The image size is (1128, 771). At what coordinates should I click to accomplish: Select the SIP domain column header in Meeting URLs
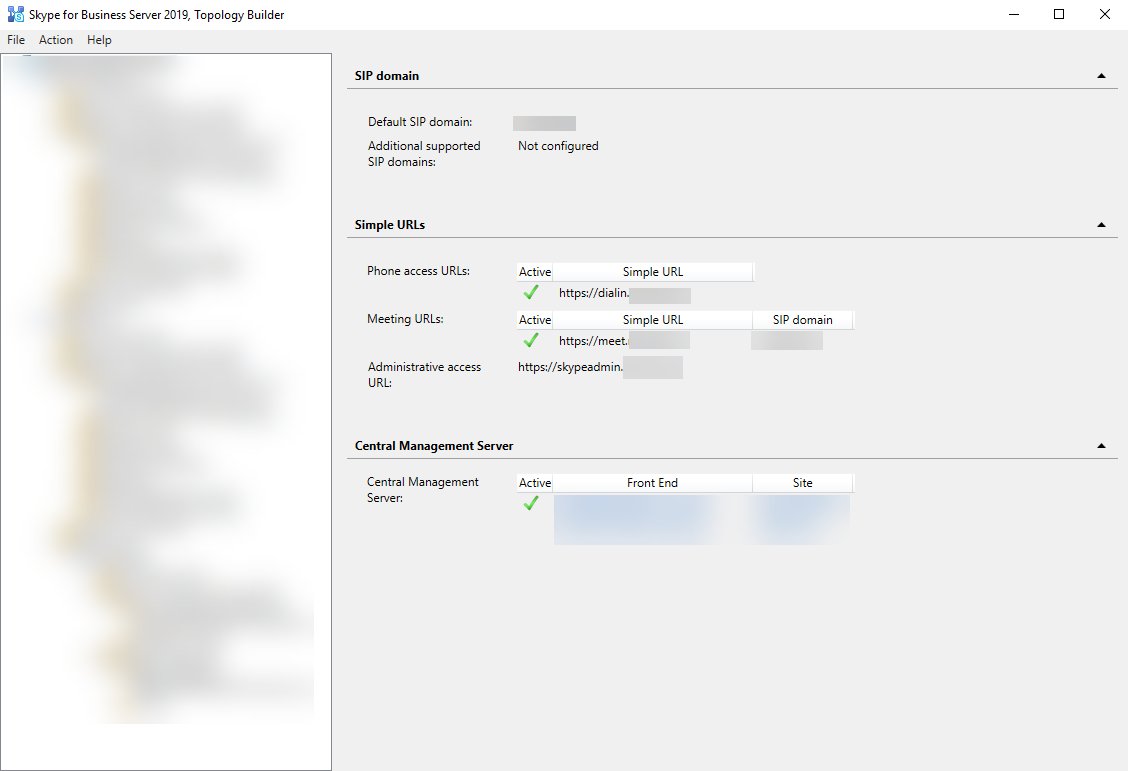coord(803,319)
